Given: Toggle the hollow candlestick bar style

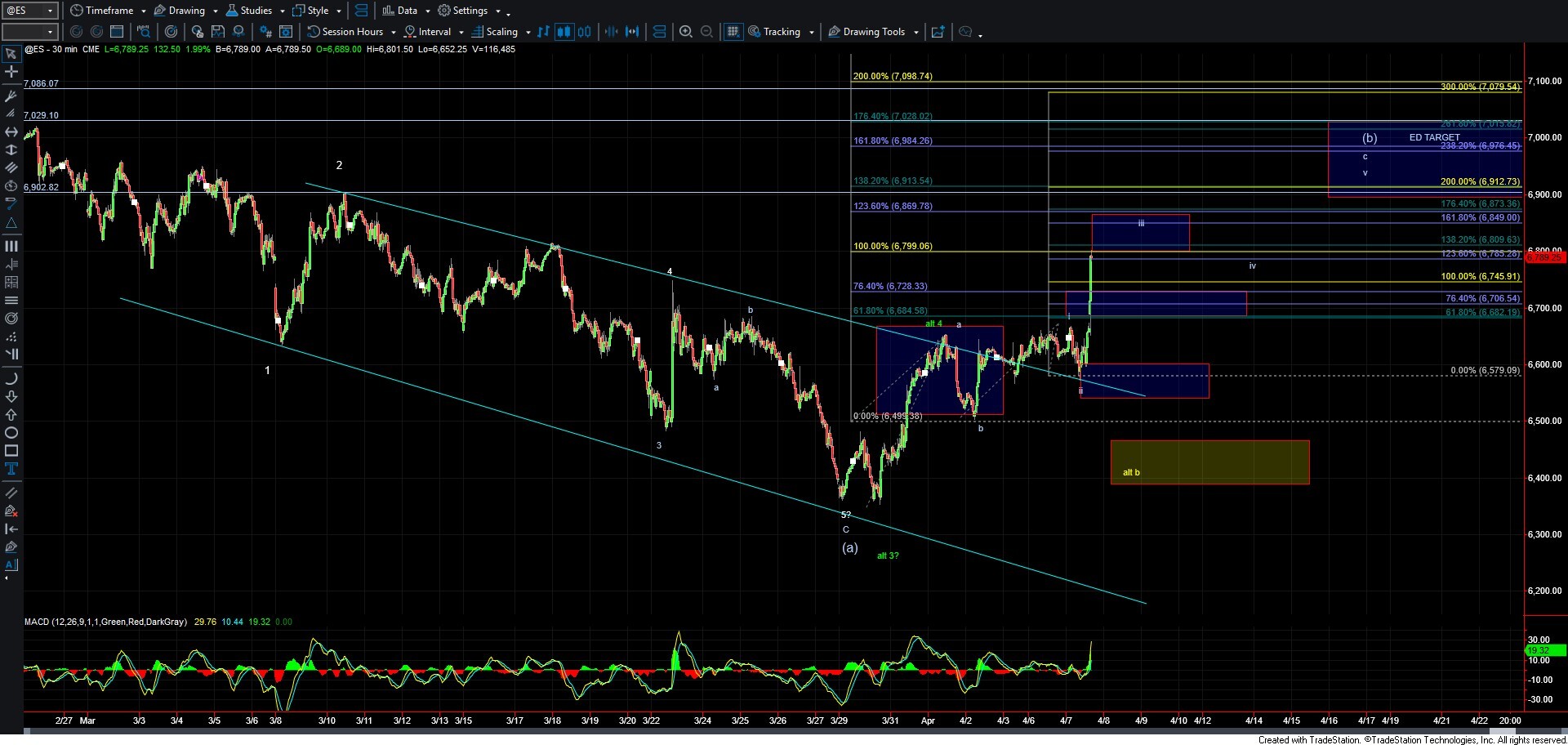Looking at the screenshot, I should coord(585,32).
